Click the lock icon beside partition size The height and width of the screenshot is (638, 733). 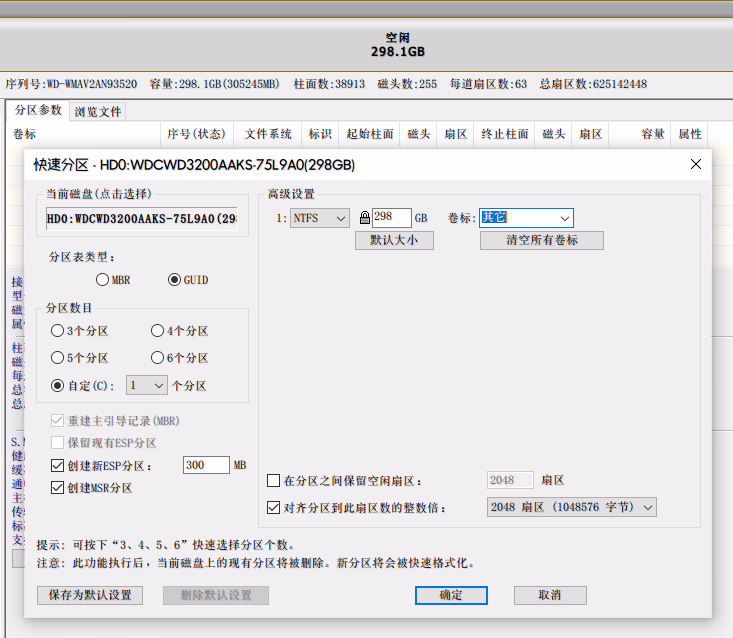tap(364, 218)
